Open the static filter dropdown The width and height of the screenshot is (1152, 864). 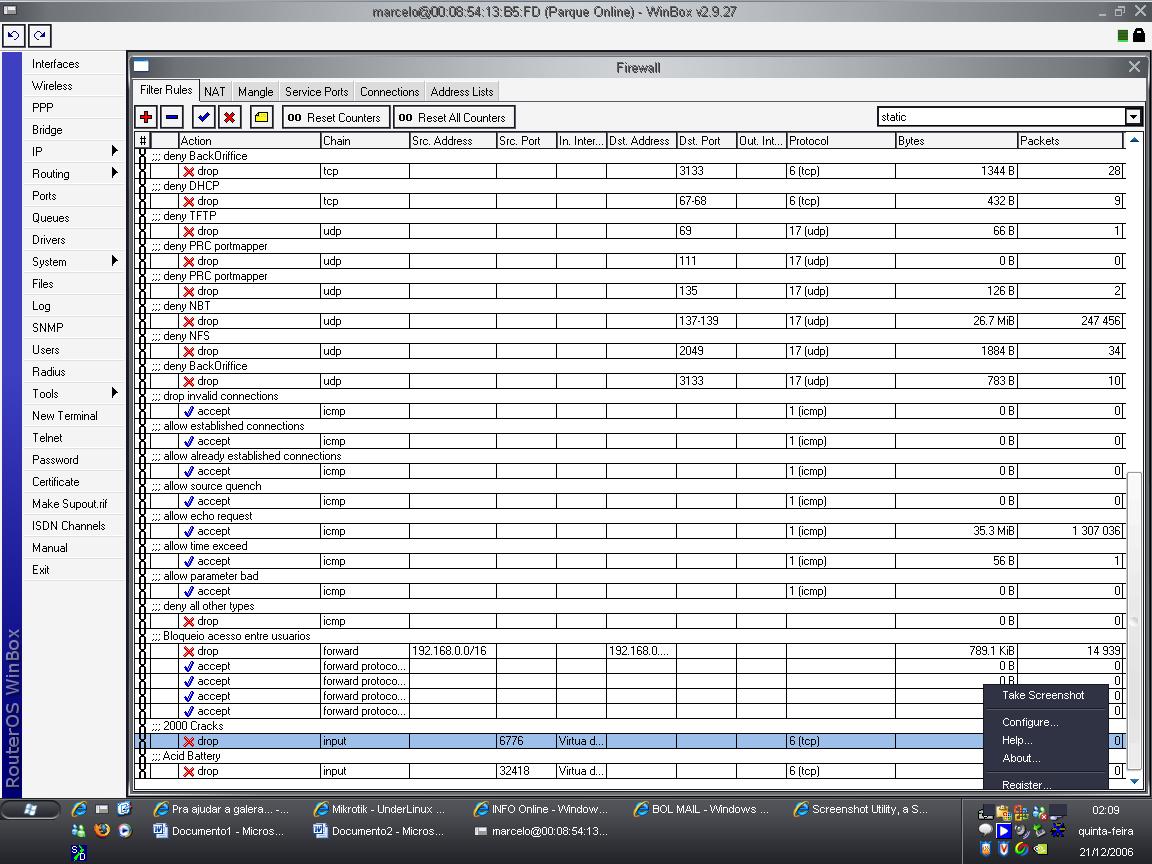[x=1133, y=117]
